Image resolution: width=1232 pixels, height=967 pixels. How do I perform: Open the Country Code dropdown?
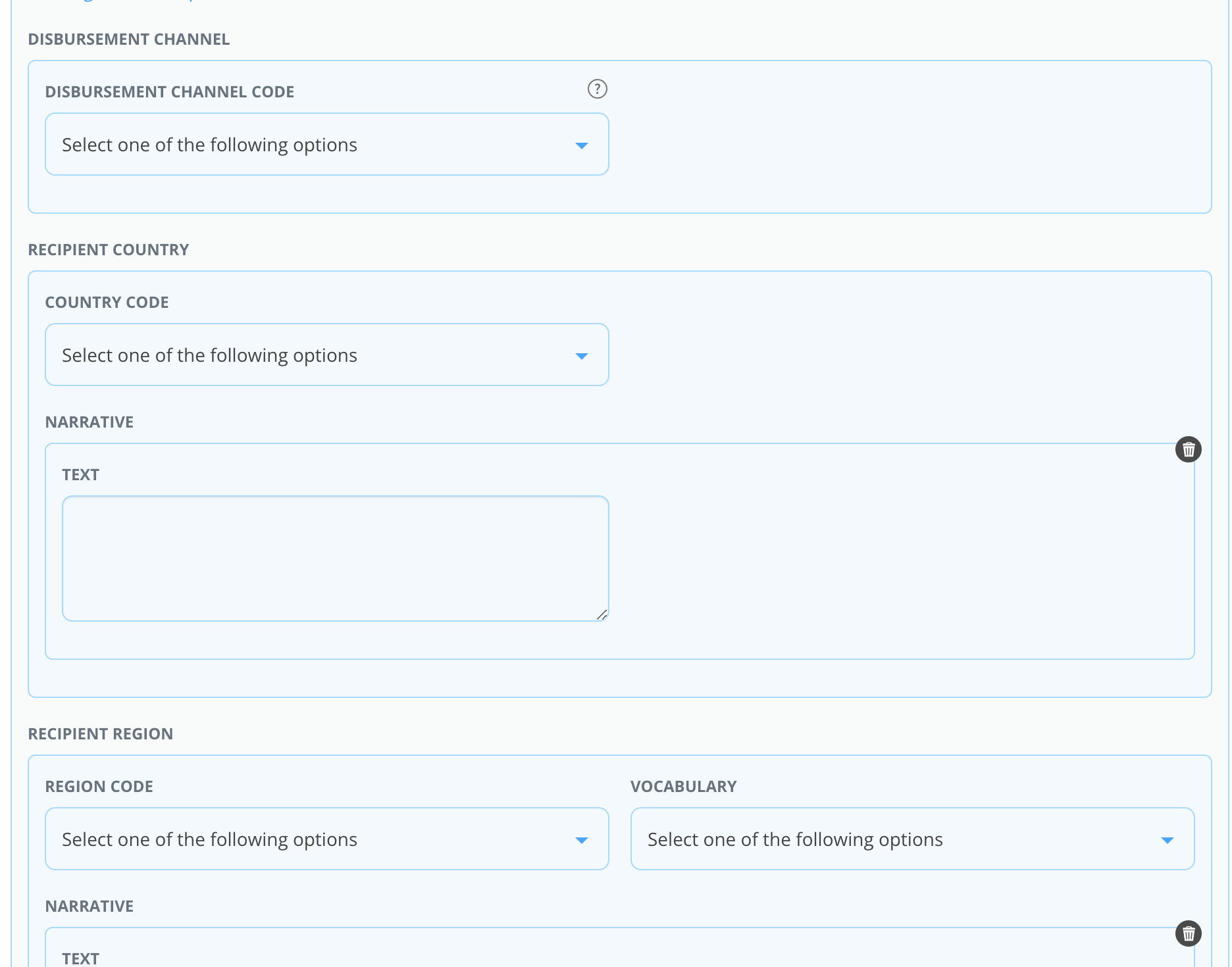click(x=327, y=355)
